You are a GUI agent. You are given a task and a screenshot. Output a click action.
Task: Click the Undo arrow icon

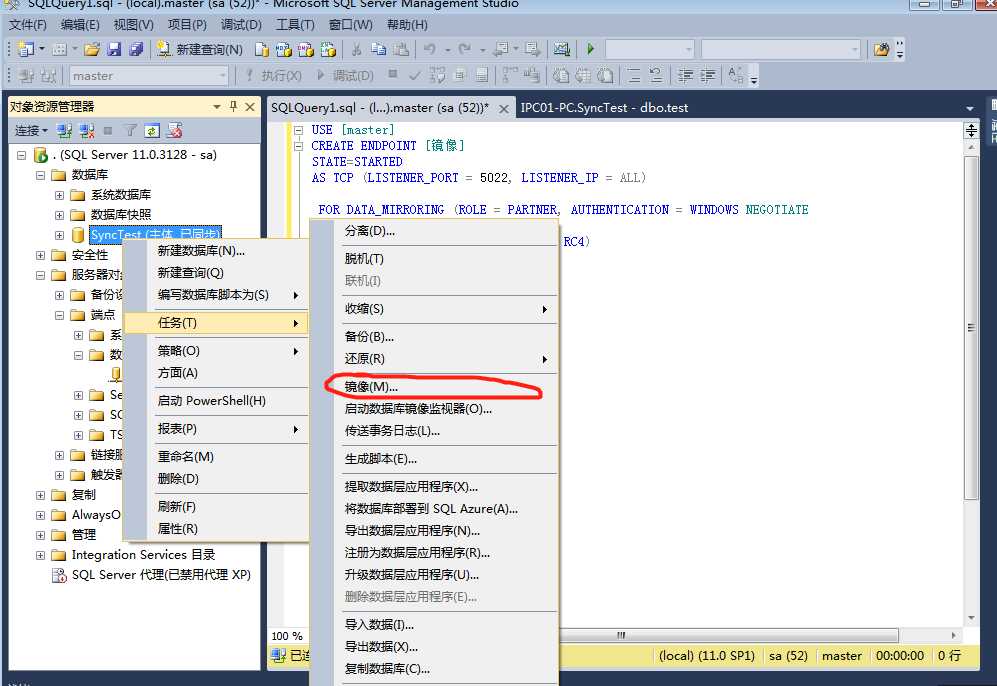430,49
